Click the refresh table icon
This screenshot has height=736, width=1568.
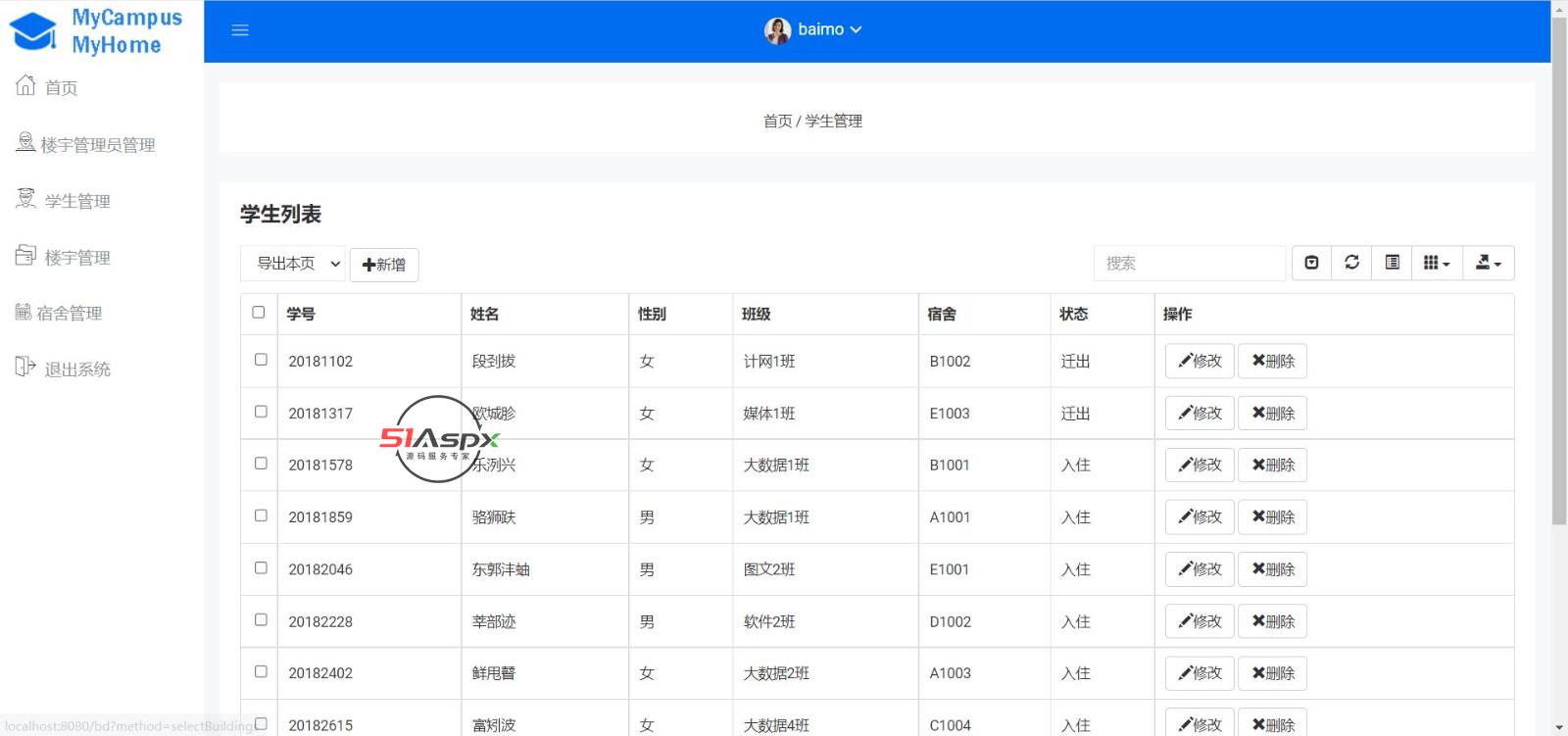1351,263
